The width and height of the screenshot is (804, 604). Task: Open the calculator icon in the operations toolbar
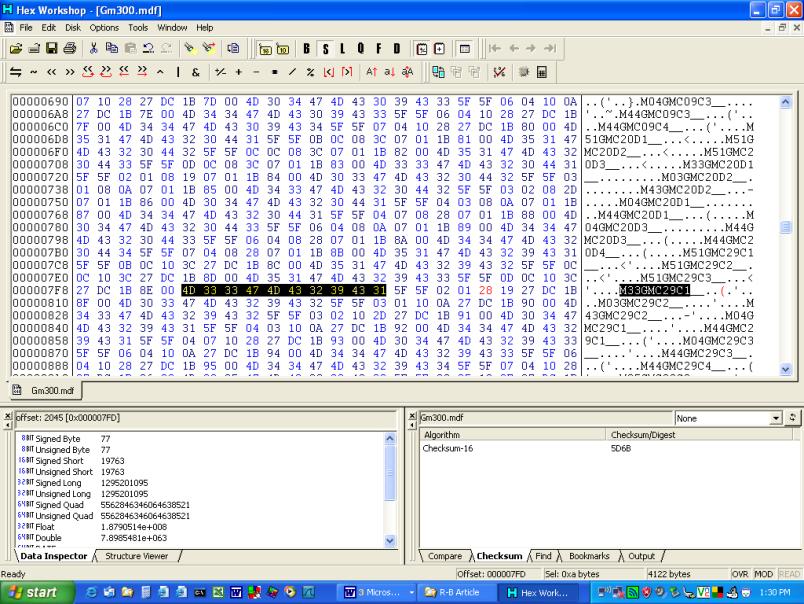click(541, 73)
